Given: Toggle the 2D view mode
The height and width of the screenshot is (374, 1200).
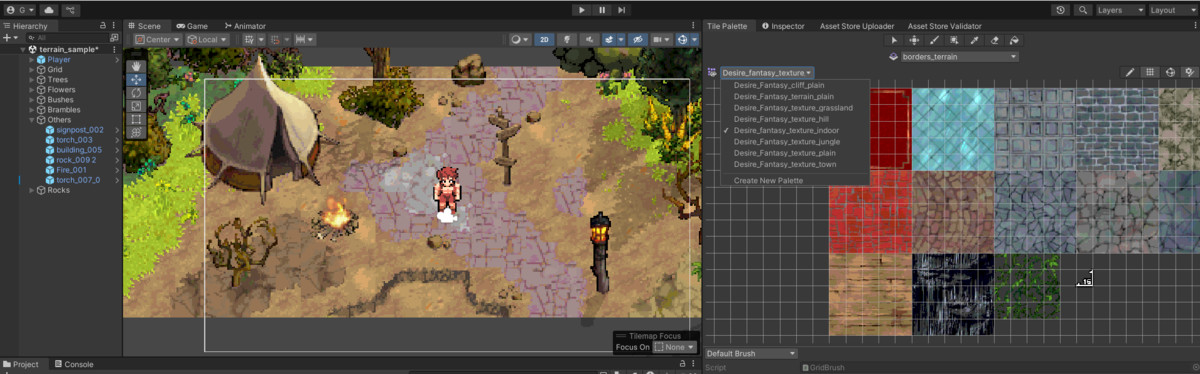Looking at the screenshot, I should (545, 39).
